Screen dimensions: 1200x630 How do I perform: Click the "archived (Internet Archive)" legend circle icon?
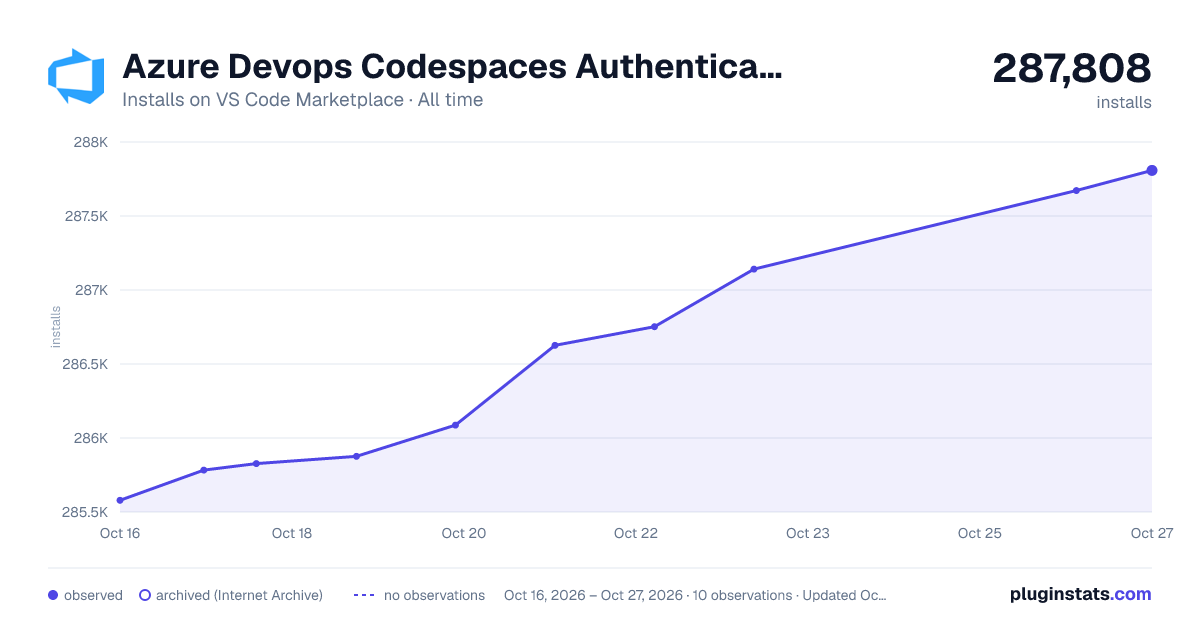click(x=144, y=595)
